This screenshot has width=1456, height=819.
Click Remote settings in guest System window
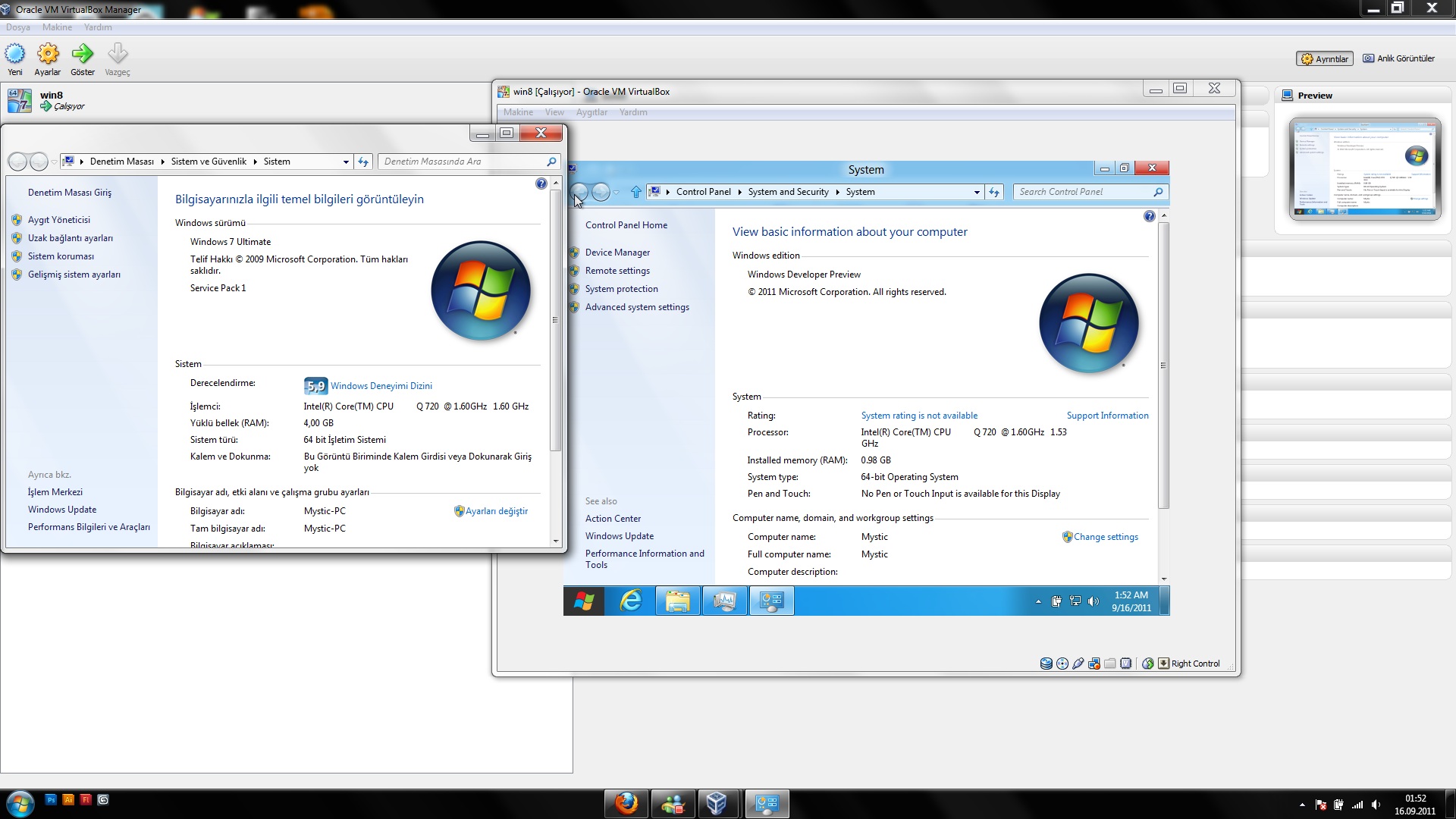click(617, 271)
